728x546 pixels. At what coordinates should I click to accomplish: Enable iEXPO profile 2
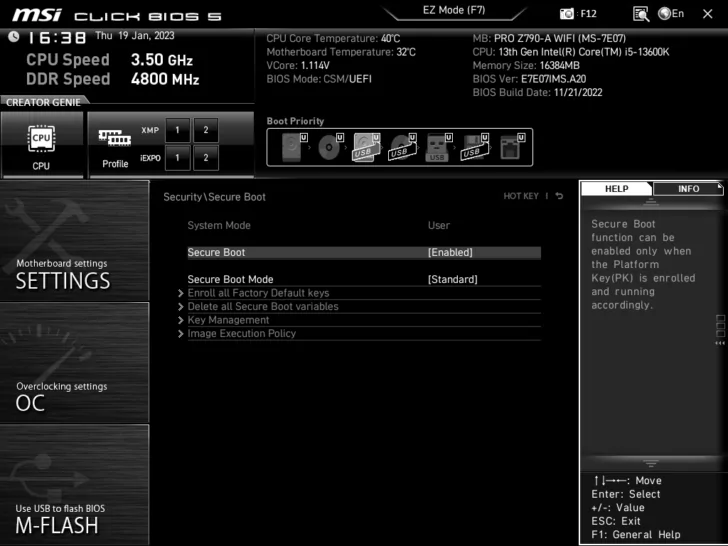coord(206,158)
